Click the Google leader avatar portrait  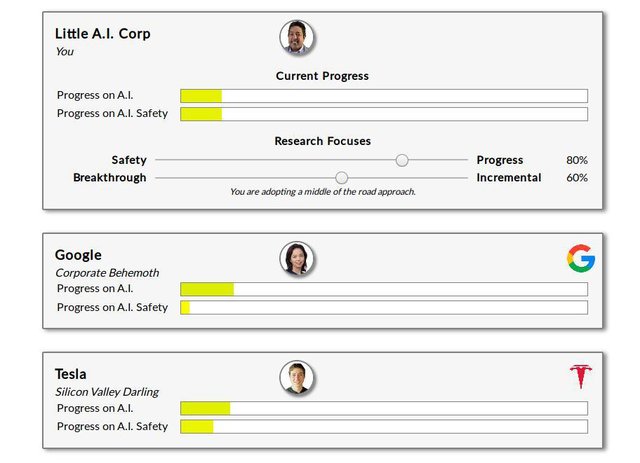pos(297,259)
